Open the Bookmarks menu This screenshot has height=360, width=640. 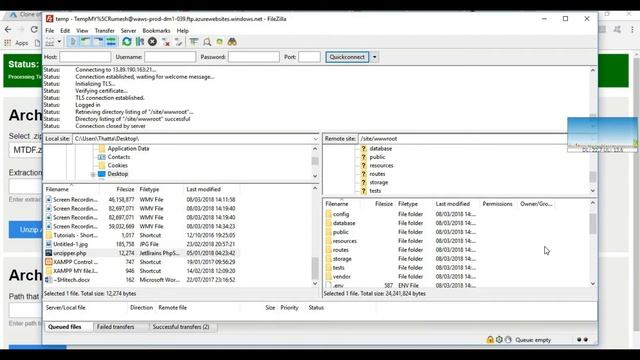click(156, 31)
